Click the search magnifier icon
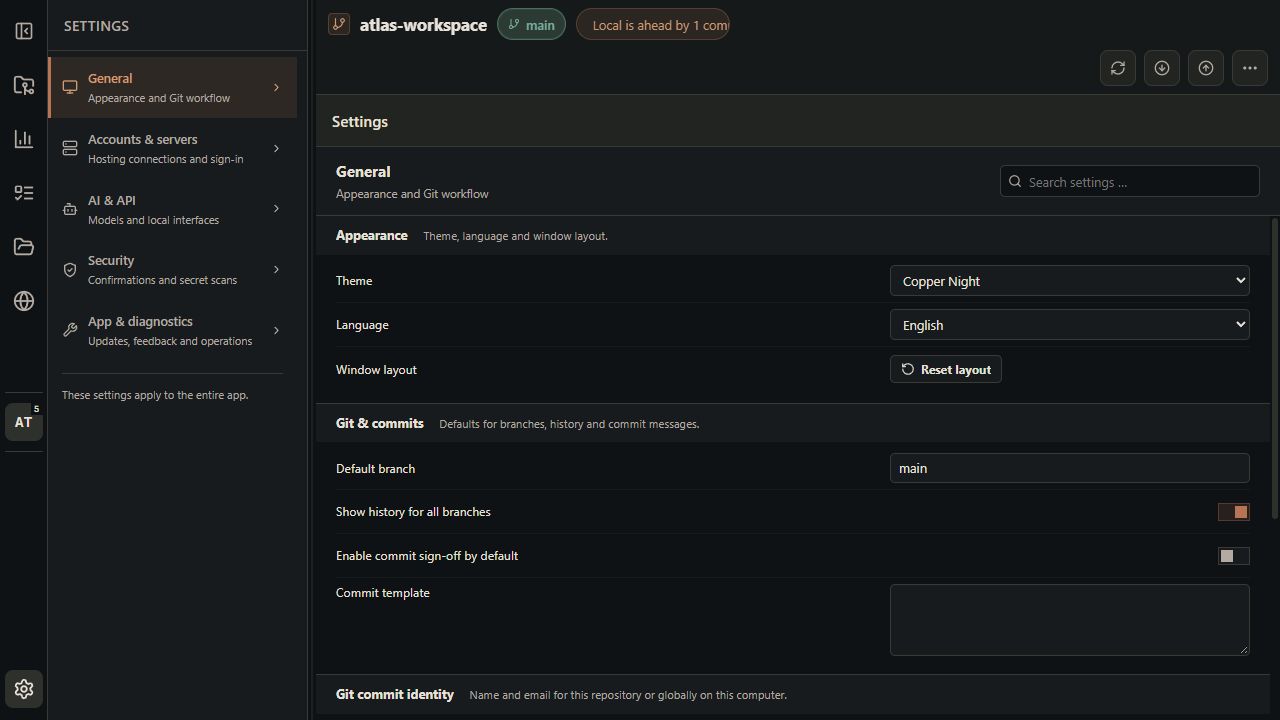This screenshot has width=1280, height=720. click(x=1015, y=181)
